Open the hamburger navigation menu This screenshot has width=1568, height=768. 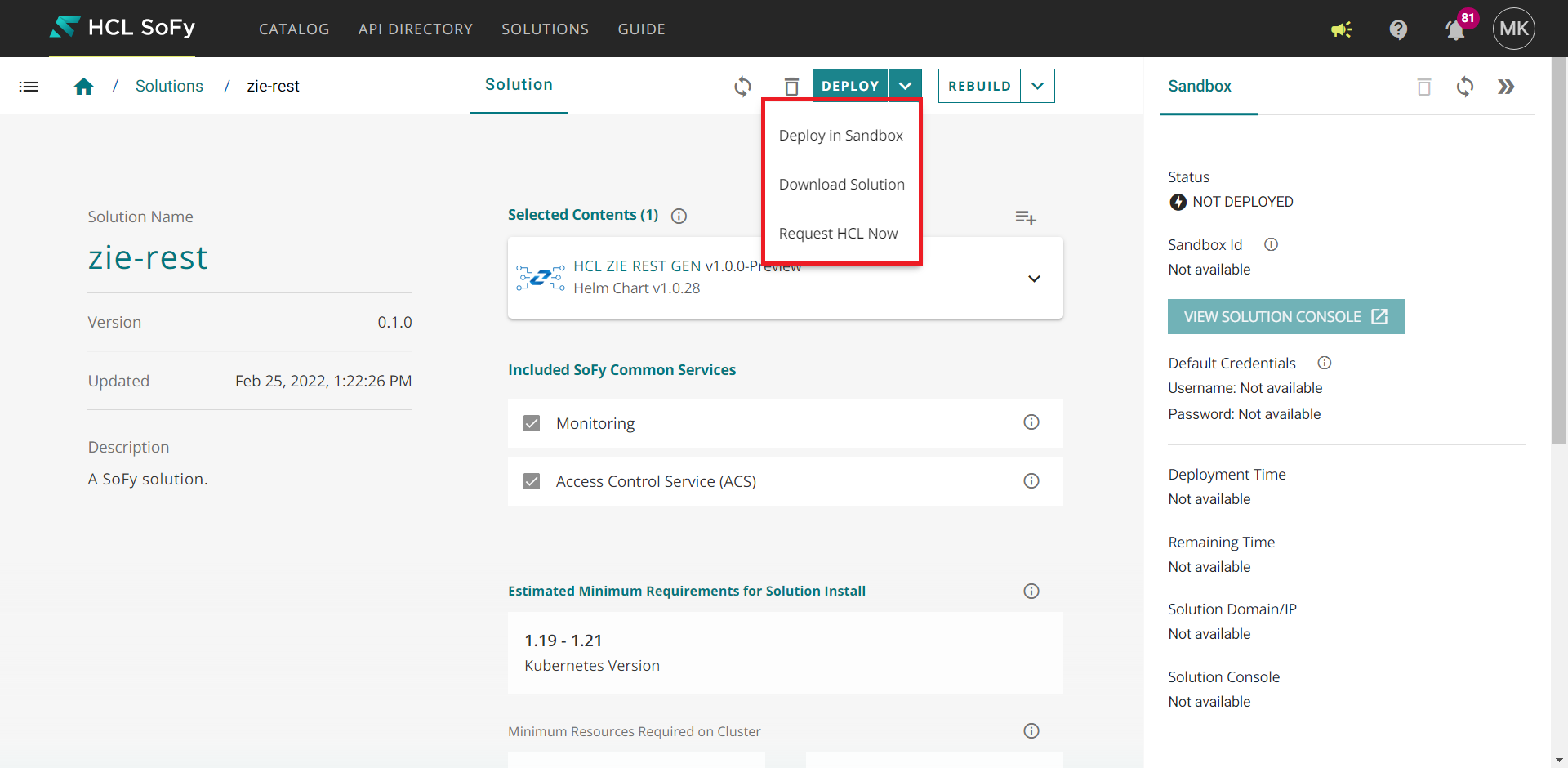29,87
